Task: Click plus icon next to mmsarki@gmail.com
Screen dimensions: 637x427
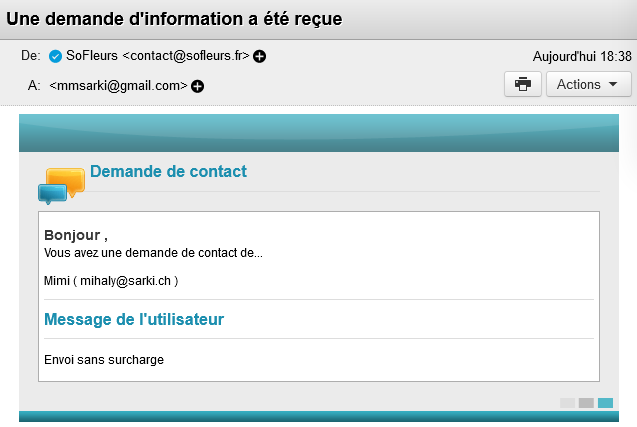Action: tap(197, 86)
